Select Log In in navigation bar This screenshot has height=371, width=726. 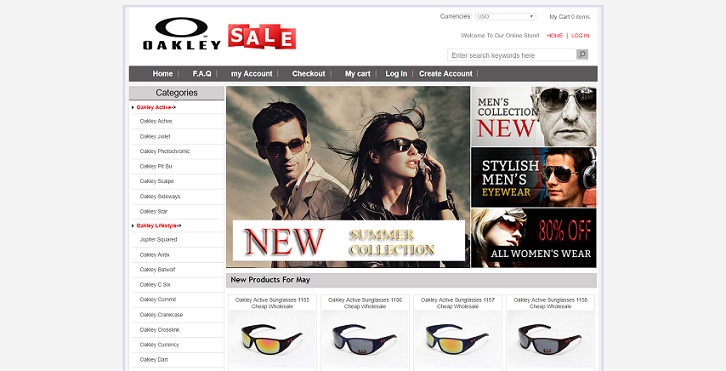click(396, 74)
